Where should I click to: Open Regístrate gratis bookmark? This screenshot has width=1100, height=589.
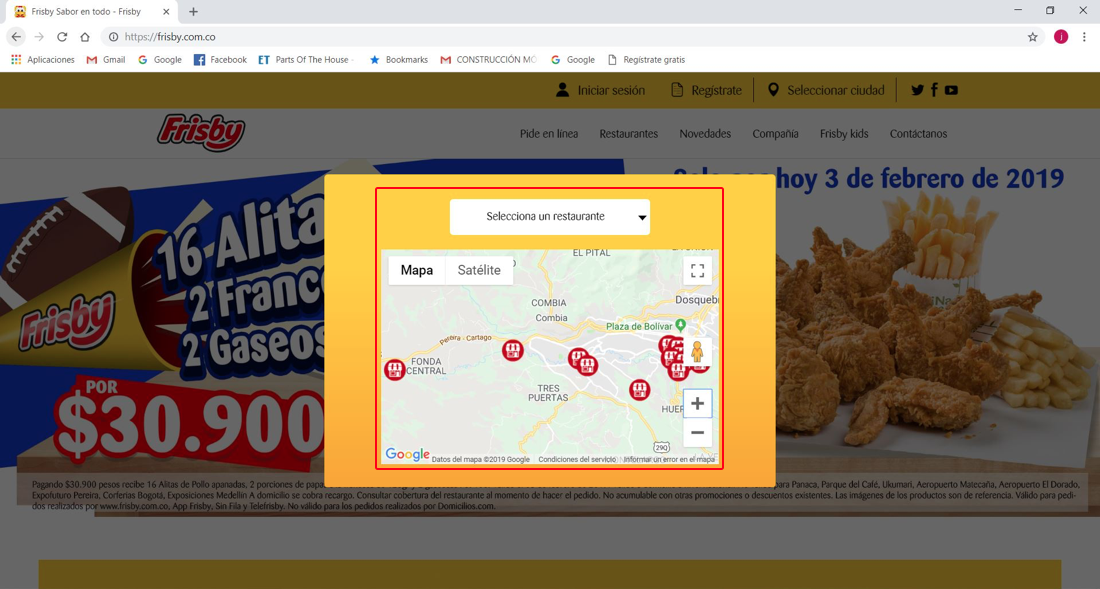[x=646, y=60]
